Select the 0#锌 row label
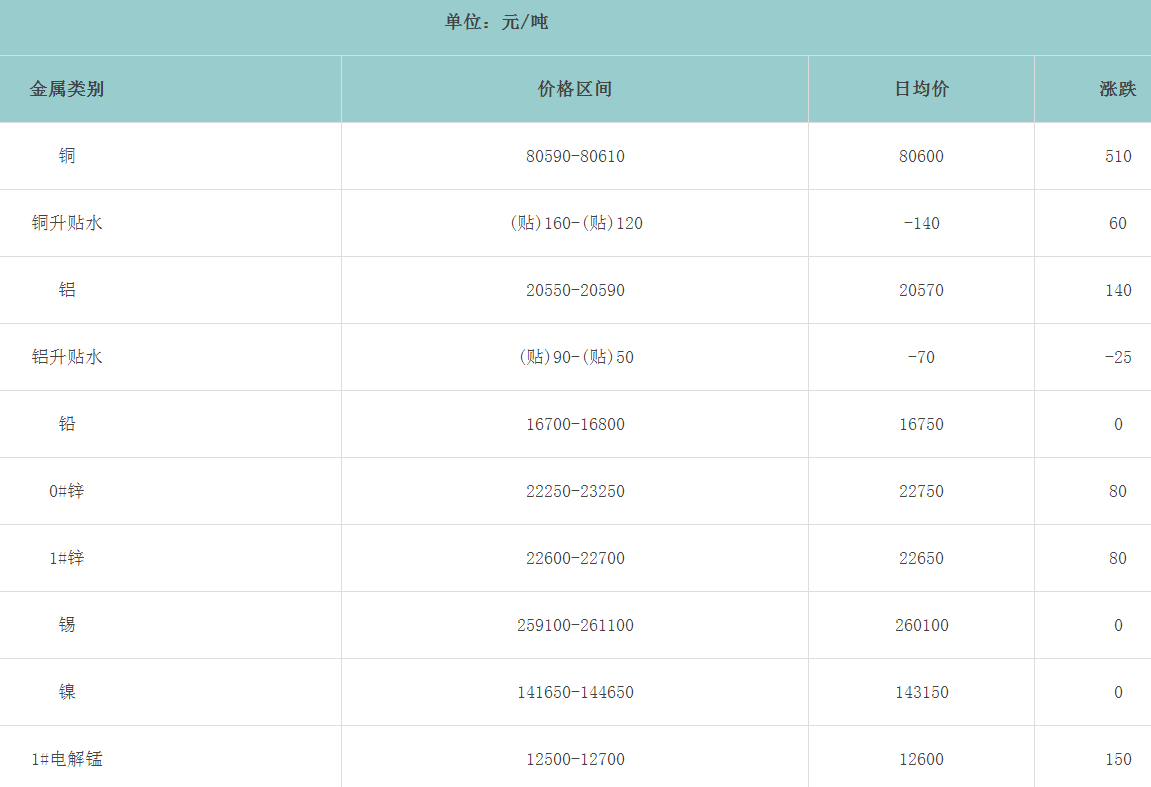Image resolution: width=1151 pixels, height=787 pixels. click(x=67, y=491)
